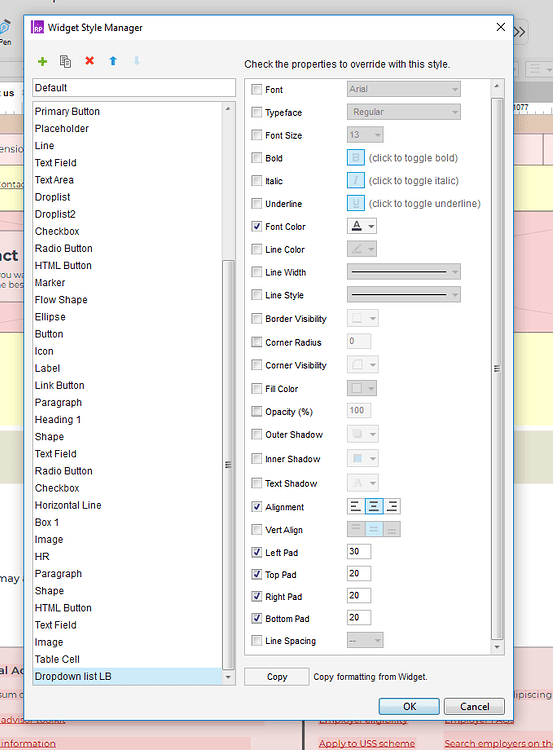
Task: Open the Outer Shadow dropdown
Action: tap(363, 434)
